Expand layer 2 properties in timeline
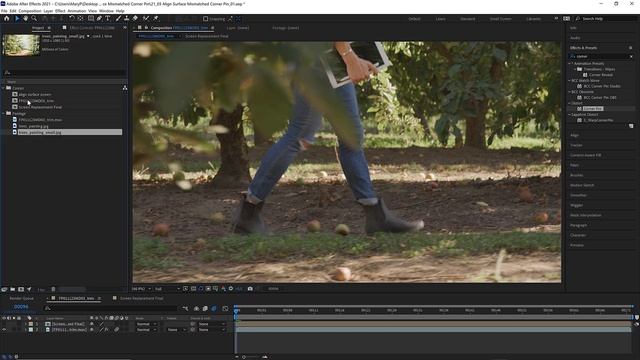Image resolution: width=640 pixels, height=360 pixels. [x=25, y=330]
